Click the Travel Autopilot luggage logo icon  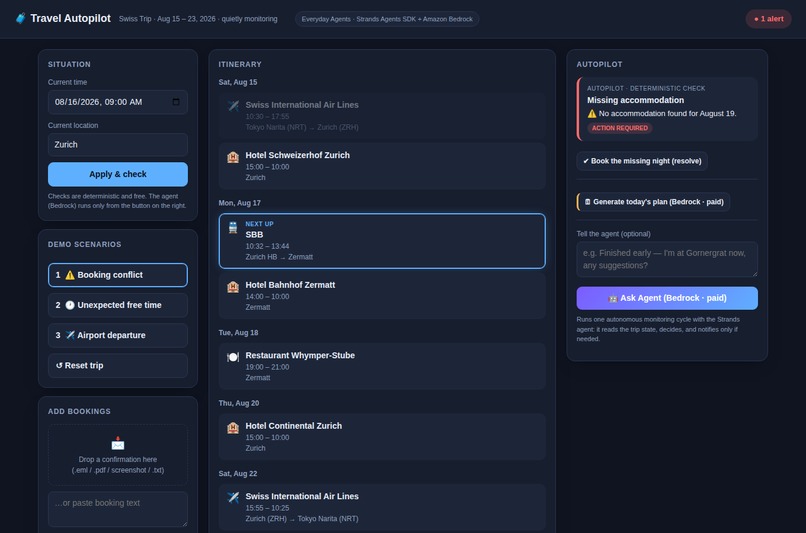pyautogui.click(x=20, y=19)
